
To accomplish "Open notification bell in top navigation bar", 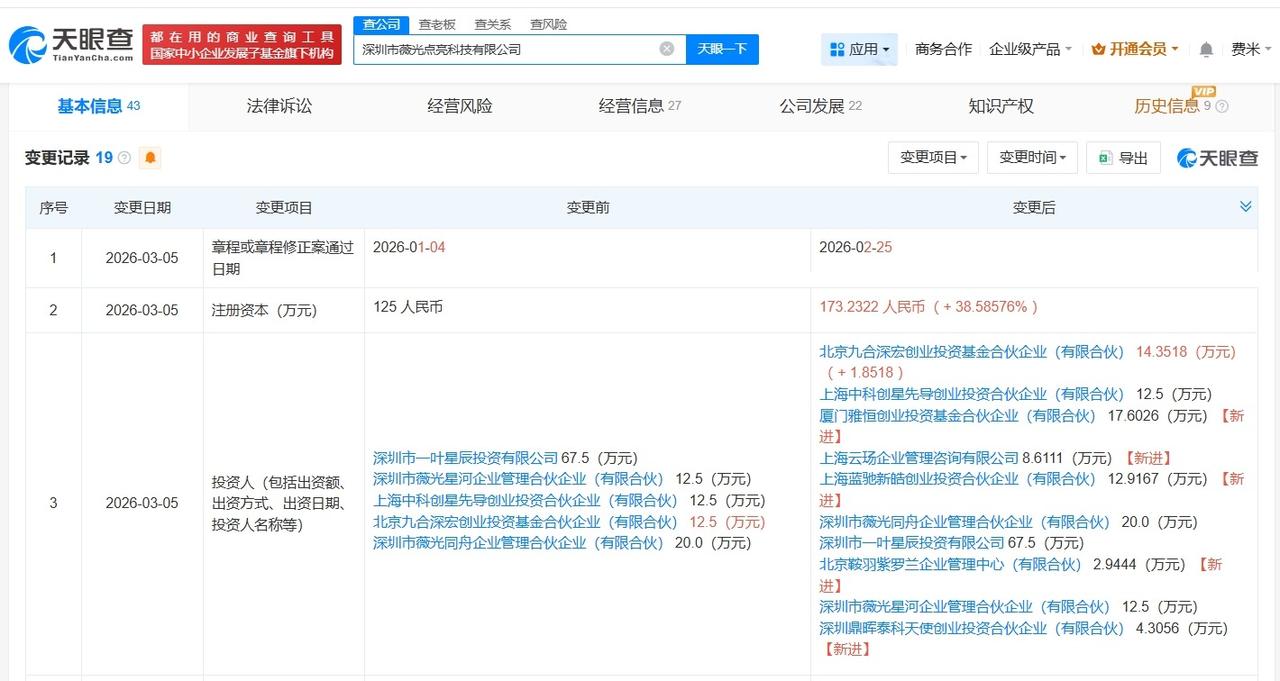I will pos(1206,48).
